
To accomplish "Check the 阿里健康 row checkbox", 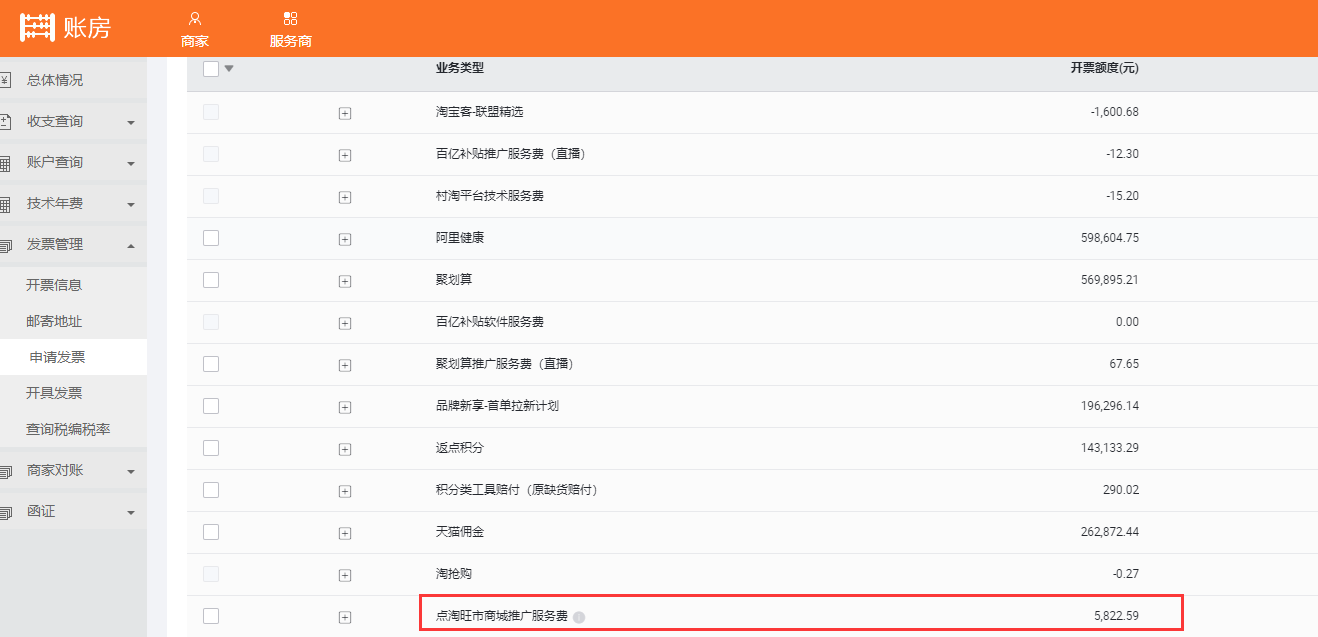I will click(211, 238).
